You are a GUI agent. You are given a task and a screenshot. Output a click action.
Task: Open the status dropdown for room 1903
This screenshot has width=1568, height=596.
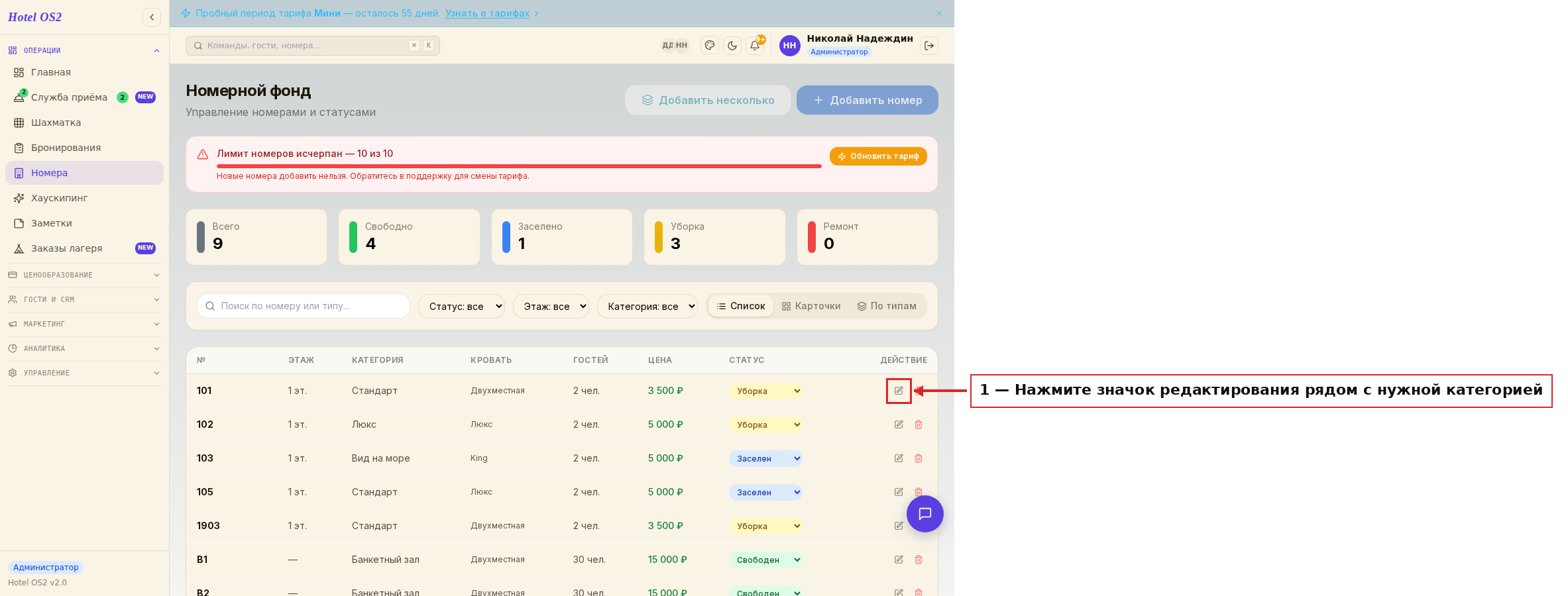tap(765, 526)
